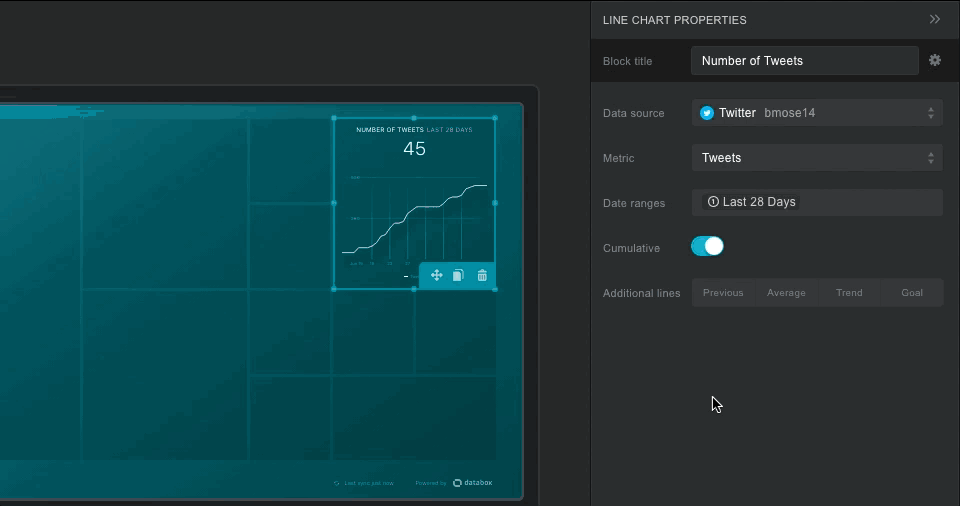Click the move icon on the chart block
The height and width of the screenshot is (506, 960).
[x=437, y=276]
